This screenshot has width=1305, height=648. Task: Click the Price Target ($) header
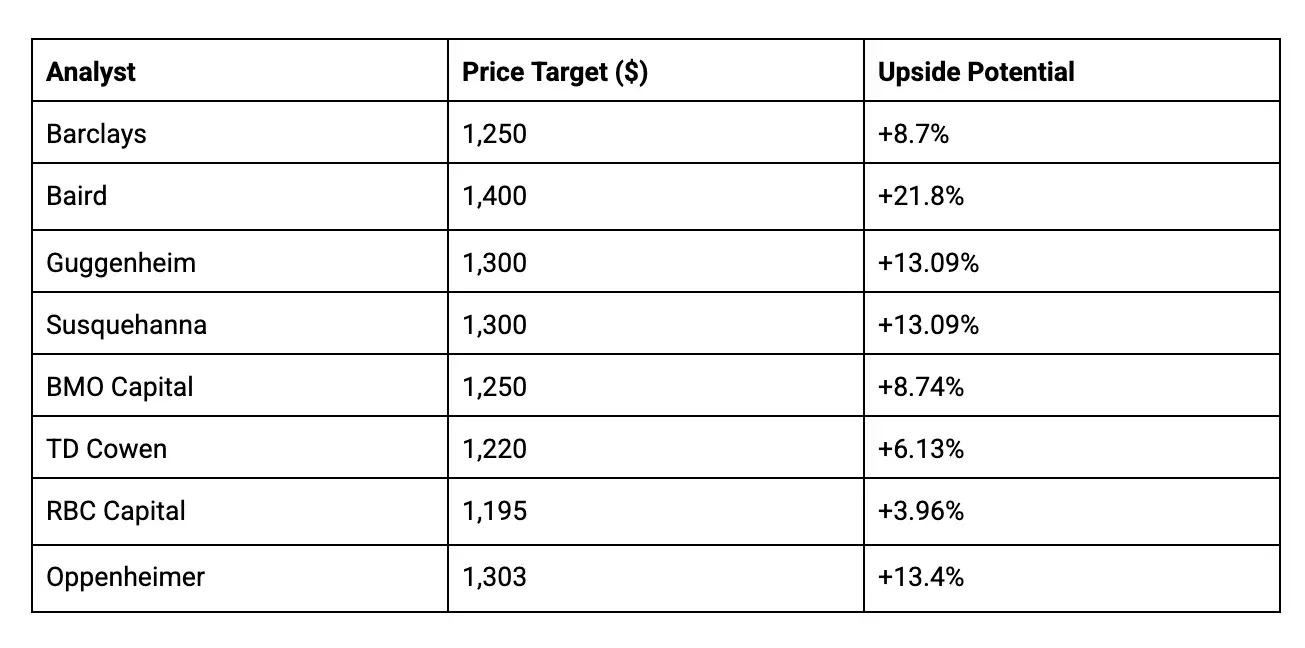click(x=555, y=72)
